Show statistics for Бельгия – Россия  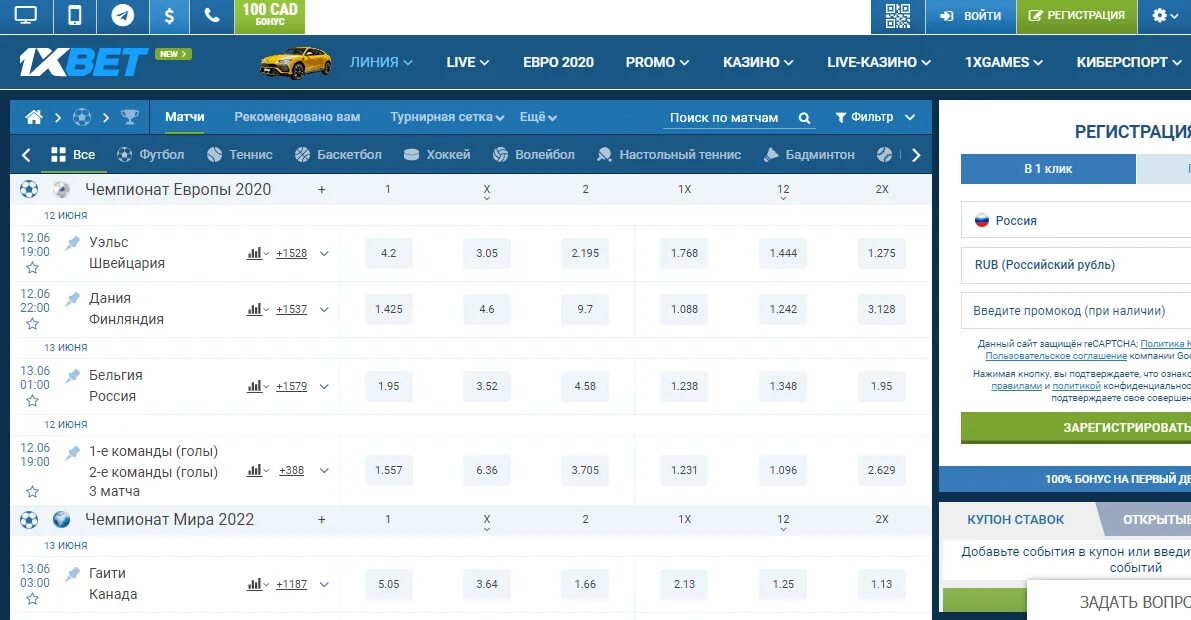(x=257, y=386)
